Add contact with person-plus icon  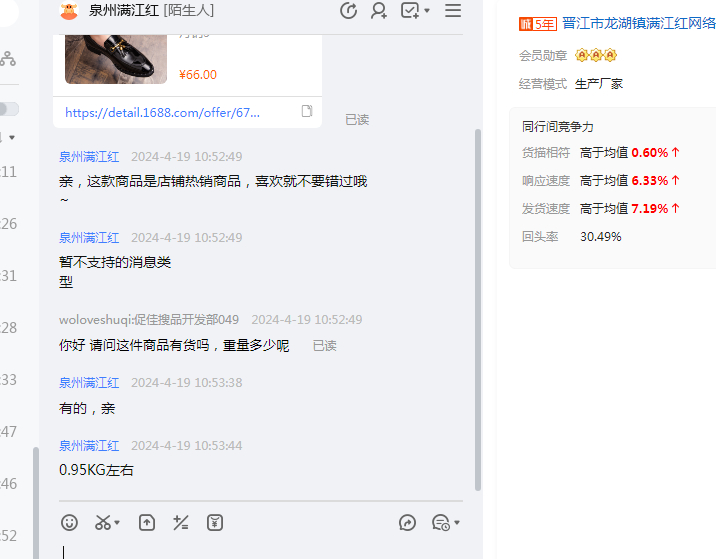379,11
